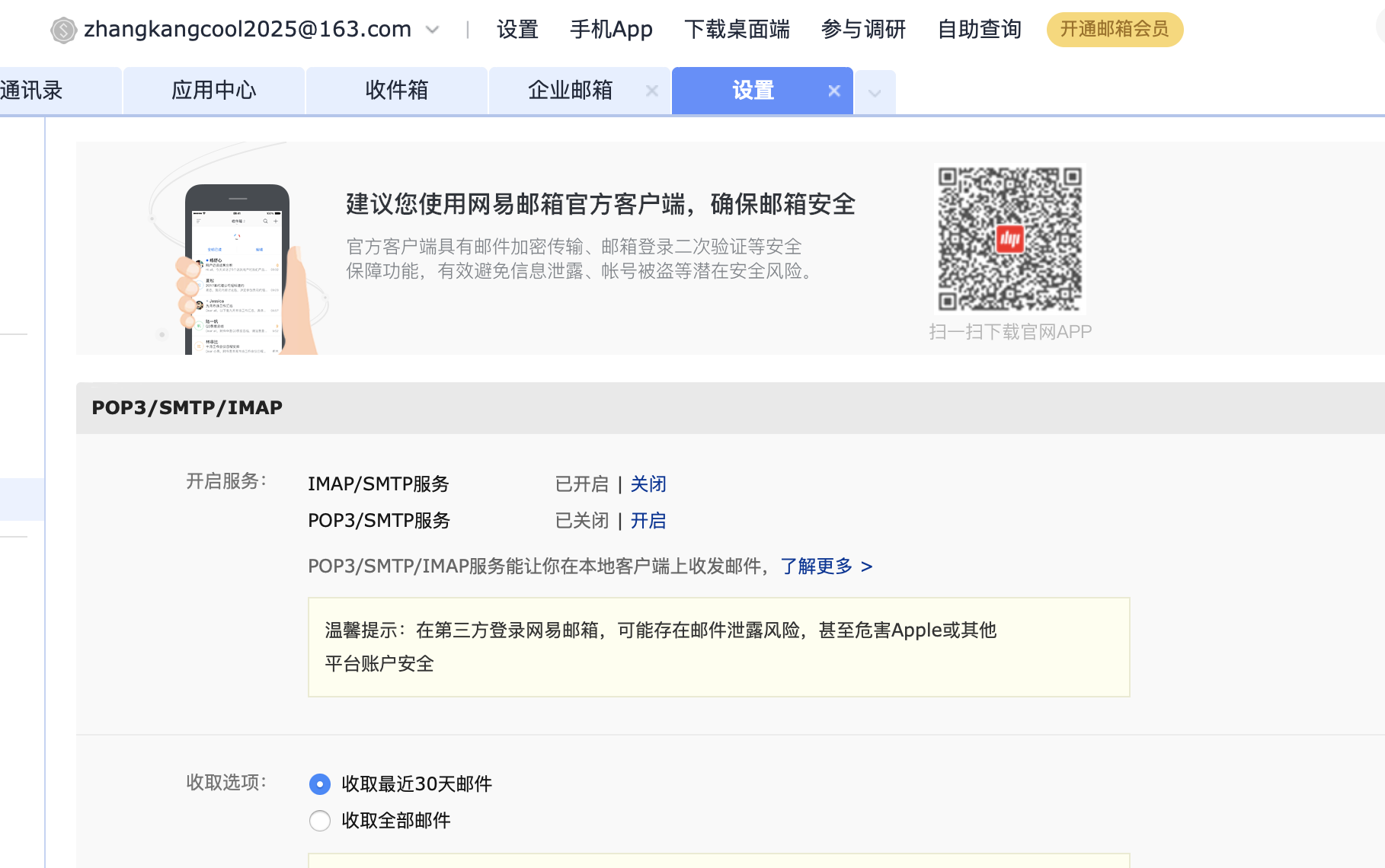
Task: Click the QR code for the official app
Action: coord(1009,239)
